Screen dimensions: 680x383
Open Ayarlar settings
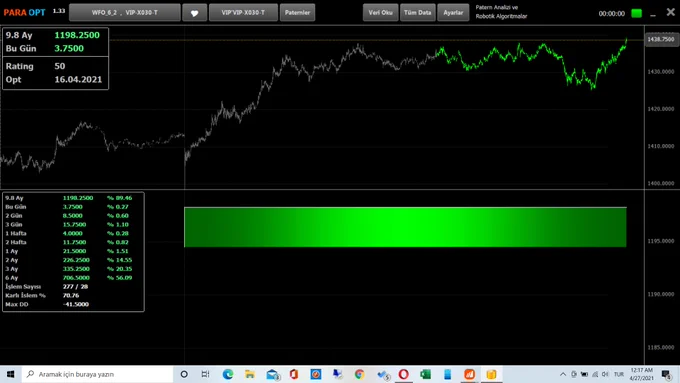pos(453,13)
